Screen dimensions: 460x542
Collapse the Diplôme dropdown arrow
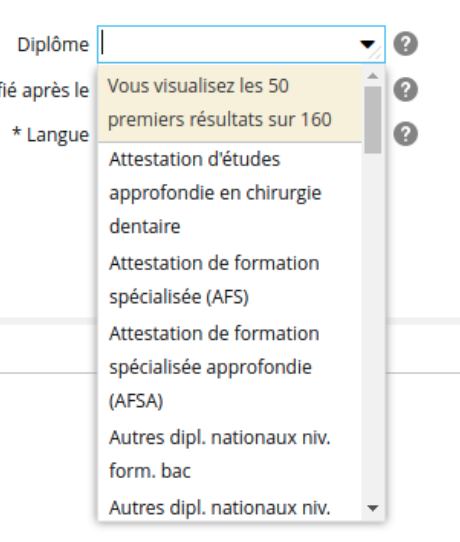click(x=367, y=44)
